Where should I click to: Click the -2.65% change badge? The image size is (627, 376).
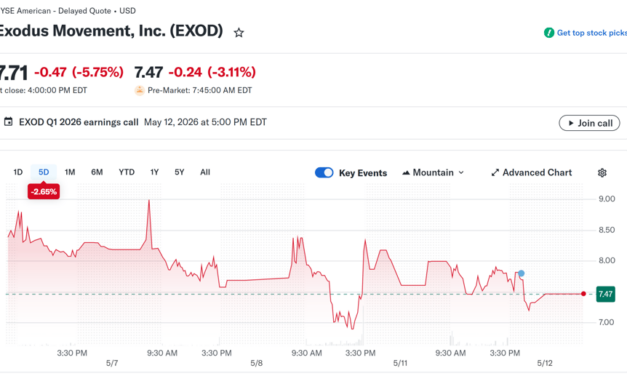[x=44, y=192]
